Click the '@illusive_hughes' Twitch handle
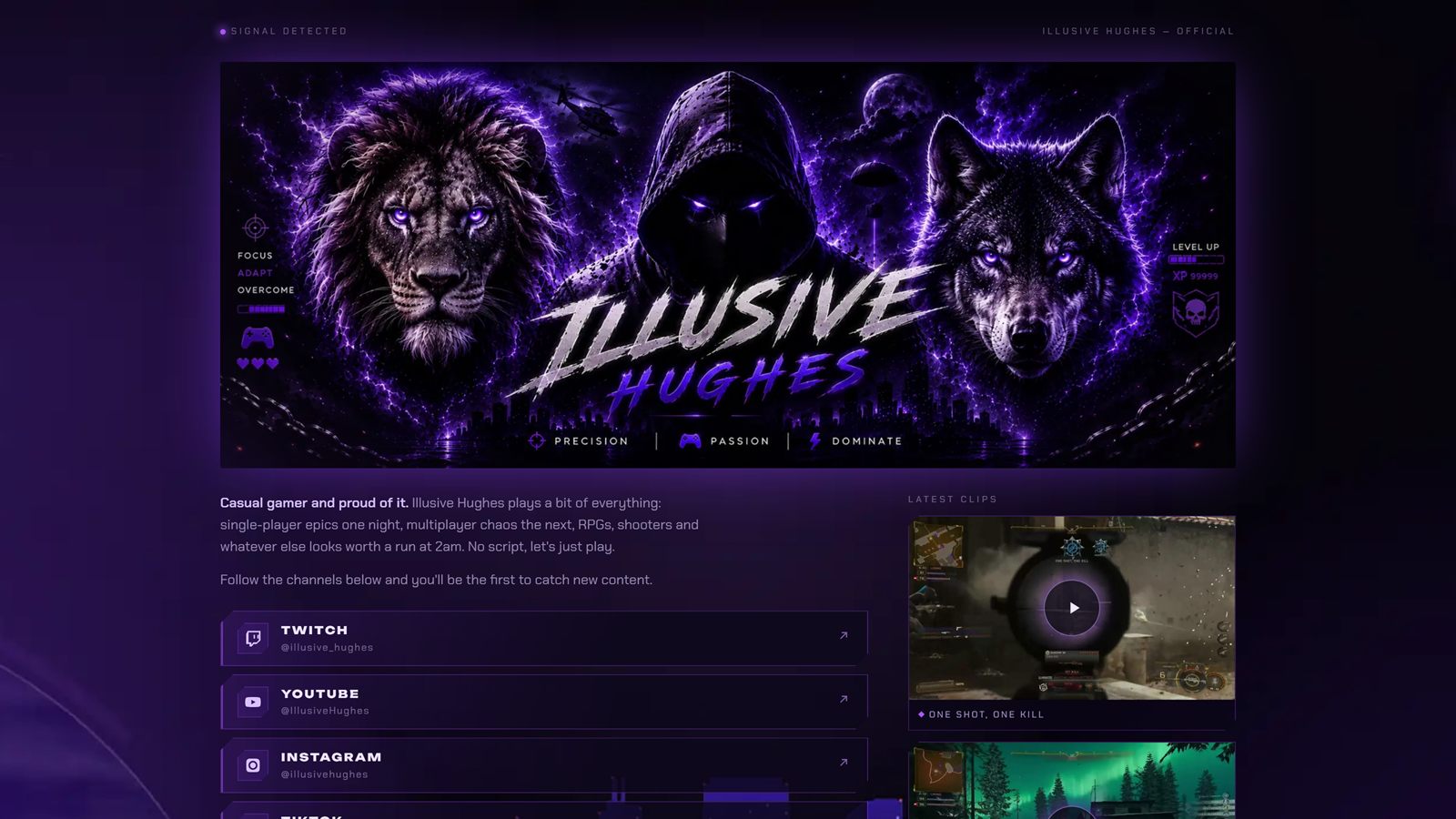The width and height of the screenshot is (1456, 819). (327, 648)
